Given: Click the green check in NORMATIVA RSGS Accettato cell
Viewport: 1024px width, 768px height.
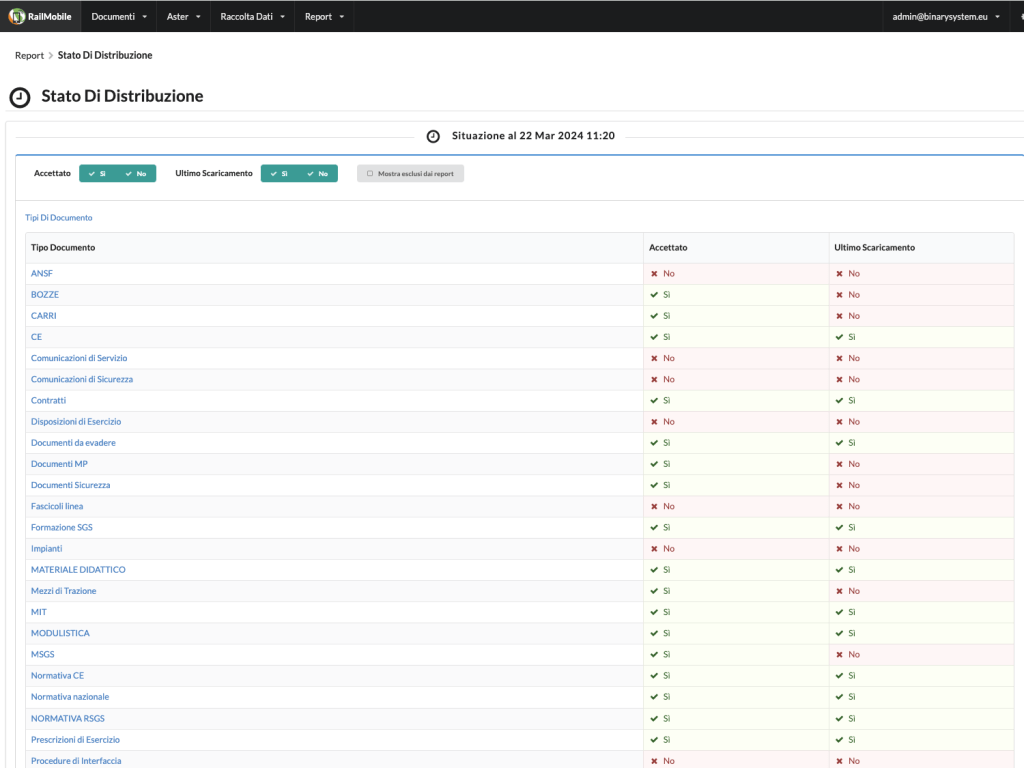Looking at the screenshot, I should click(654, 718).
